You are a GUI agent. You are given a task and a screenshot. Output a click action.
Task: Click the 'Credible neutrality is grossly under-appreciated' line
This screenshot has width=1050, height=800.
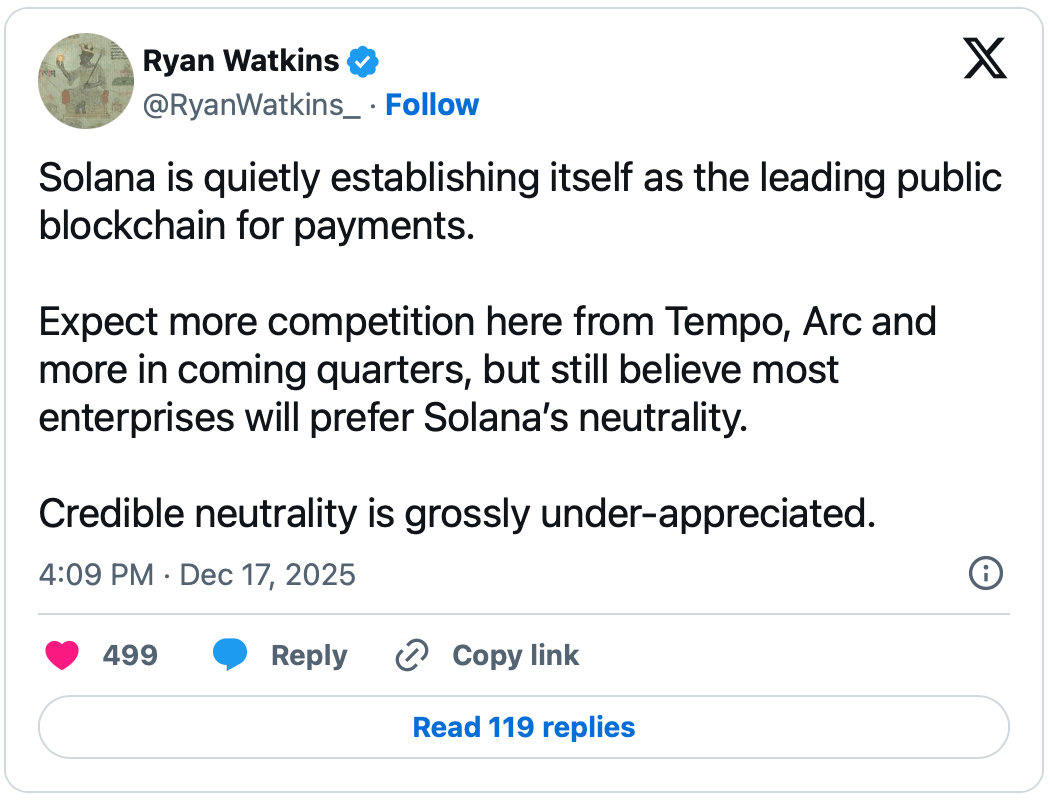(x=457, y=513)
